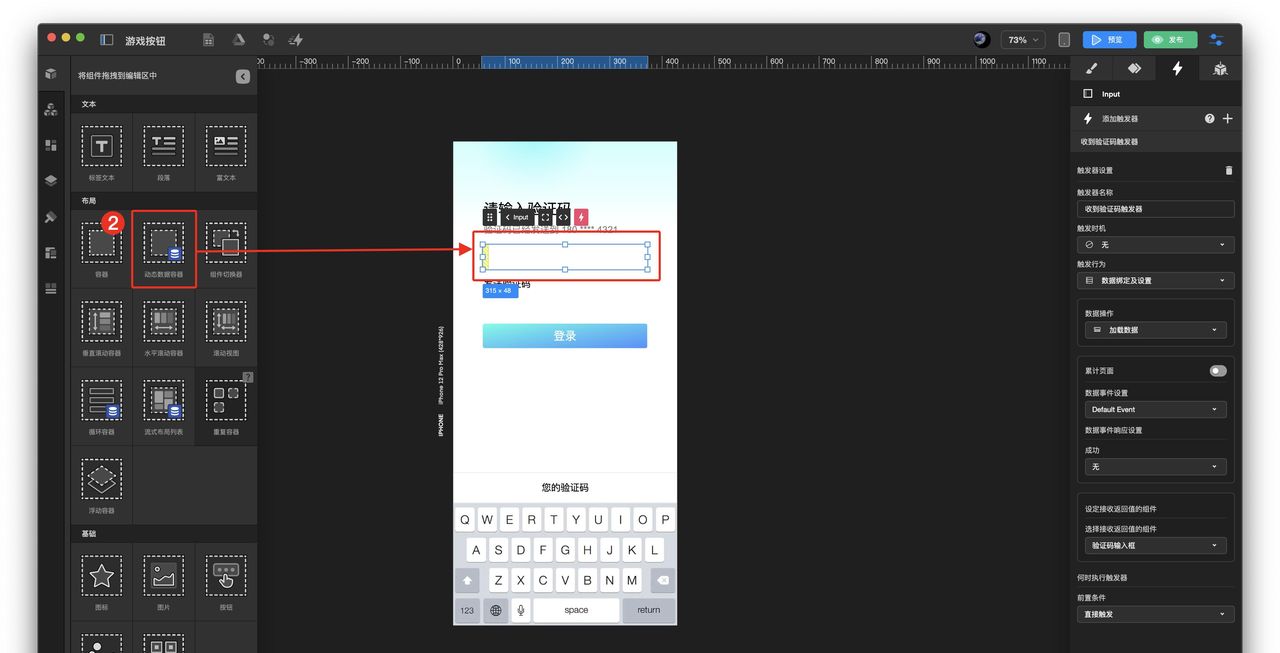Screen dimensions: 1280x653
Task: Select the 段落 paragraph component
Action: pyautogui.click(x=163, y=152)
